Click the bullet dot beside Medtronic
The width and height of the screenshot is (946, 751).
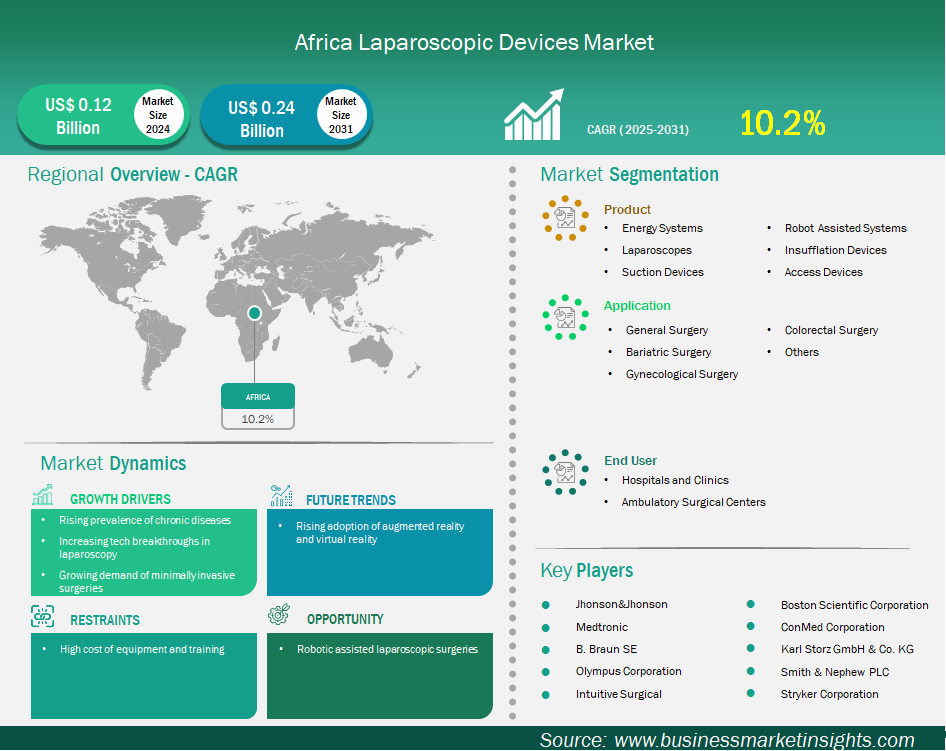coord(546,628)
